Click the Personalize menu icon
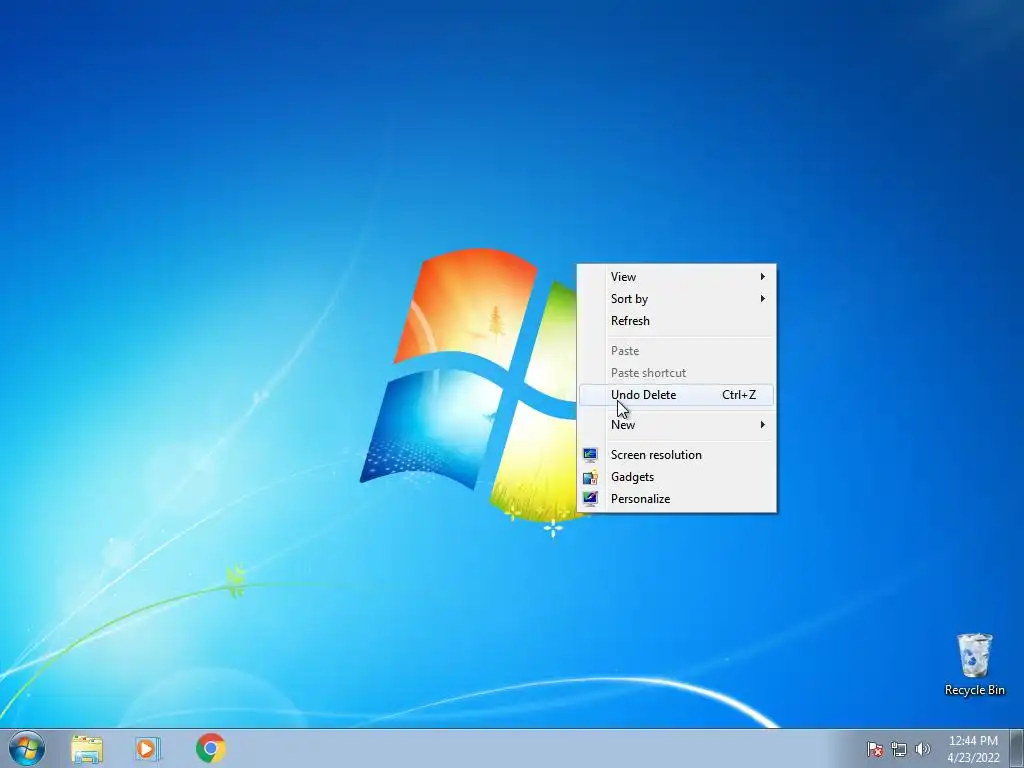The height and width of the screenshot is (768, 1024). (590, 499)
